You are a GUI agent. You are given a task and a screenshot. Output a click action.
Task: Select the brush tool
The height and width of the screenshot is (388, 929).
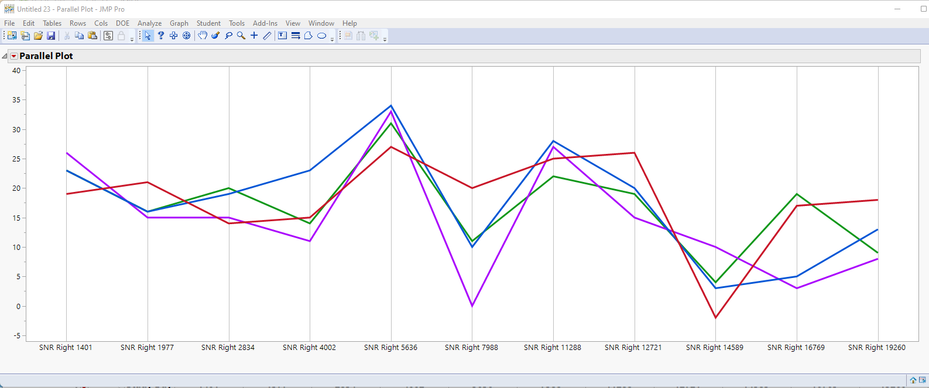tap(215, 36)
